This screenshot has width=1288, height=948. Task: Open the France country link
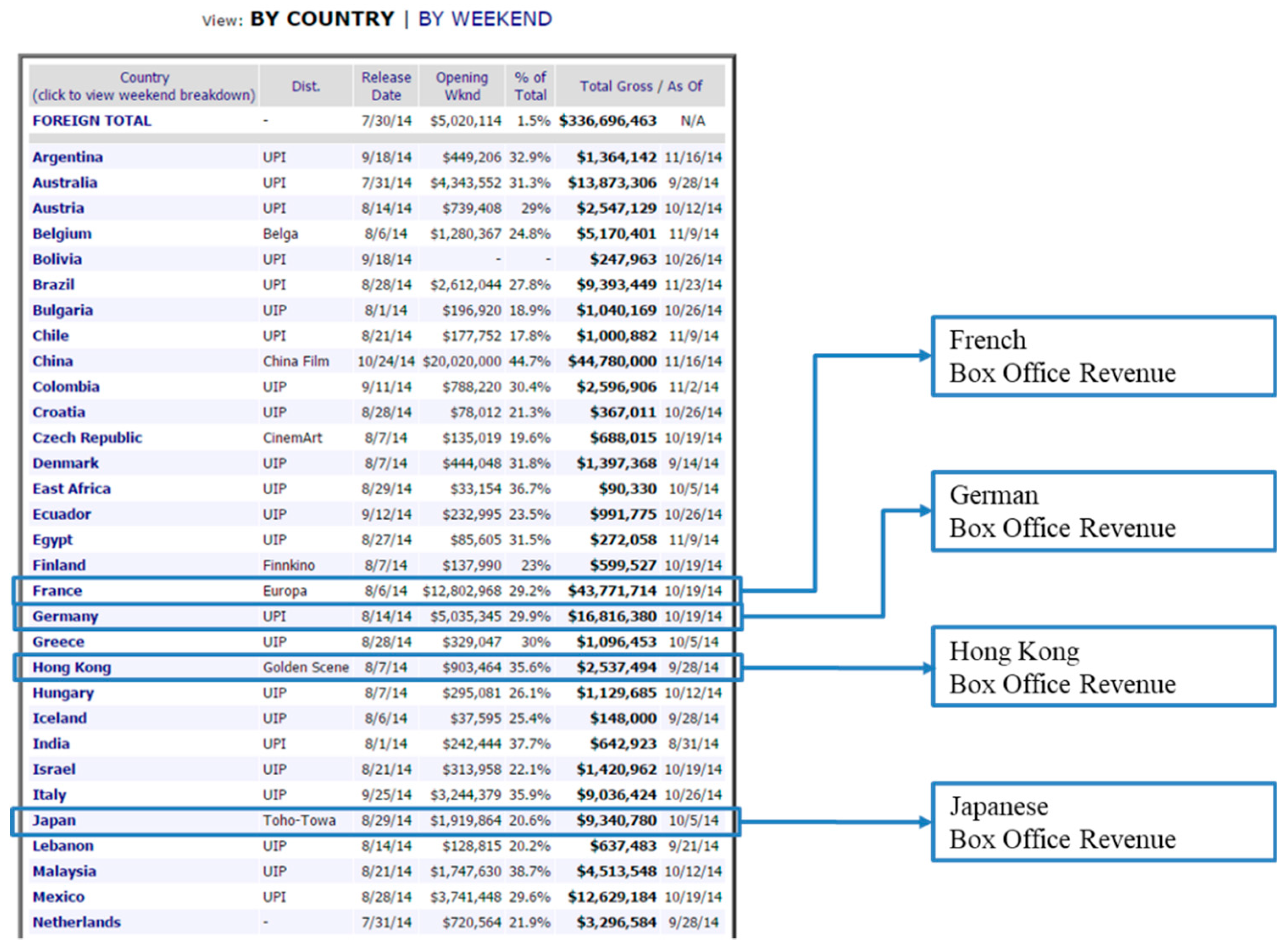pos(57,591)
